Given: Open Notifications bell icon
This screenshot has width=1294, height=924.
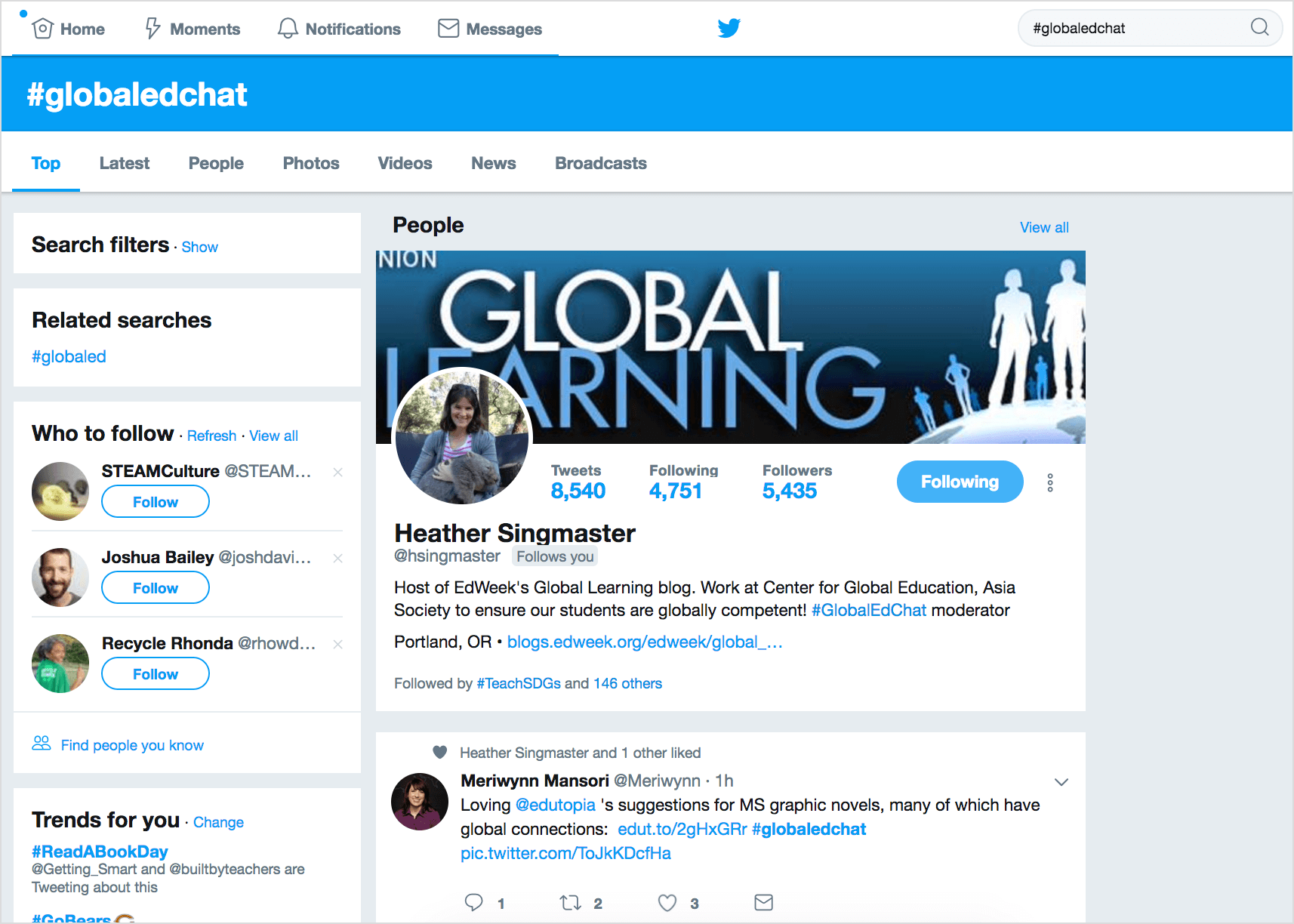Looking at the screenshot, I should [x=288, y=29].
